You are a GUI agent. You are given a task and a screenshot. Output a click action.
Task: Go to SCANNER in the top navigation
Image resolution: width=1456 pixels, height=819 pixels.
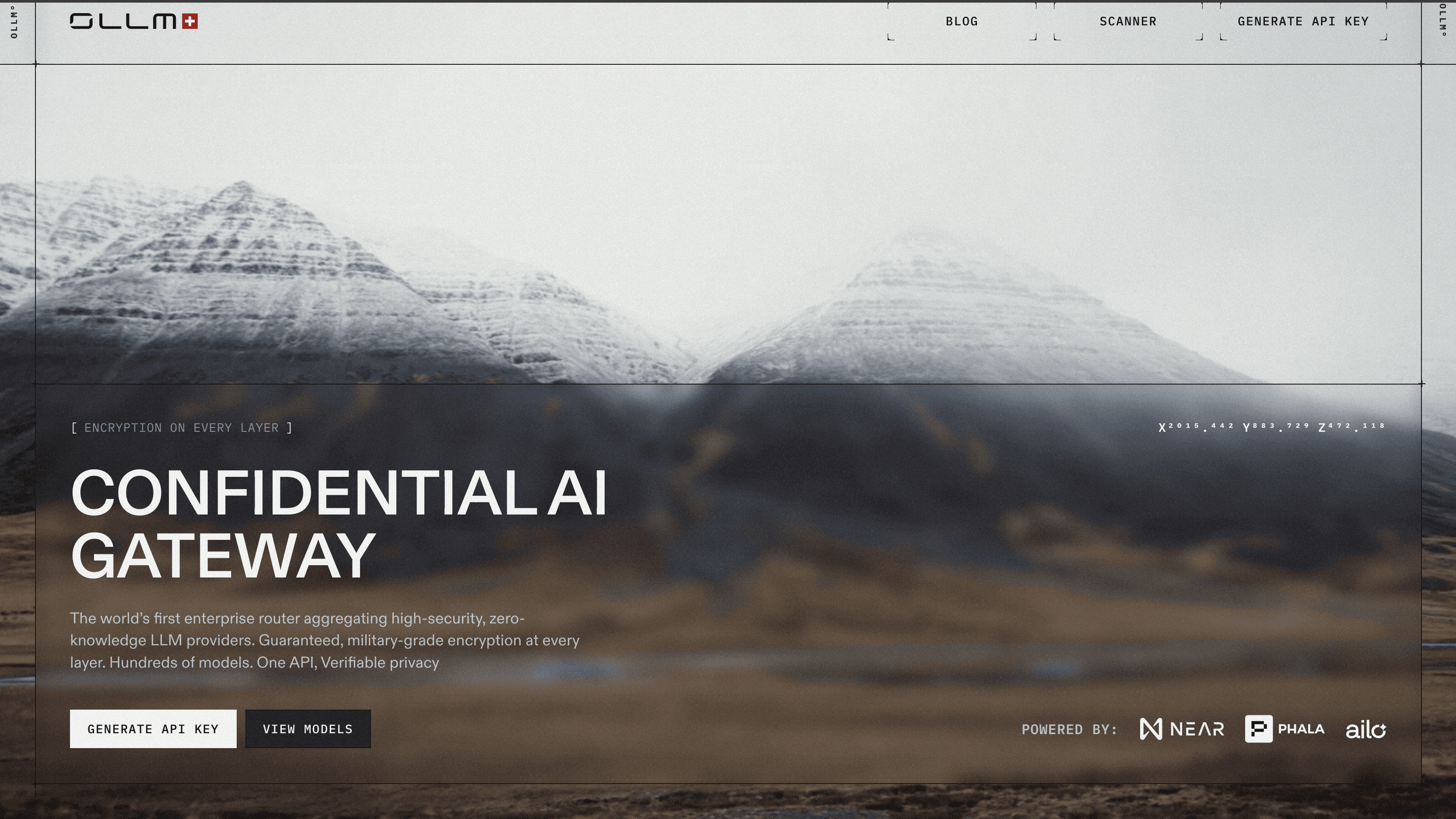tap(1127, 21)
